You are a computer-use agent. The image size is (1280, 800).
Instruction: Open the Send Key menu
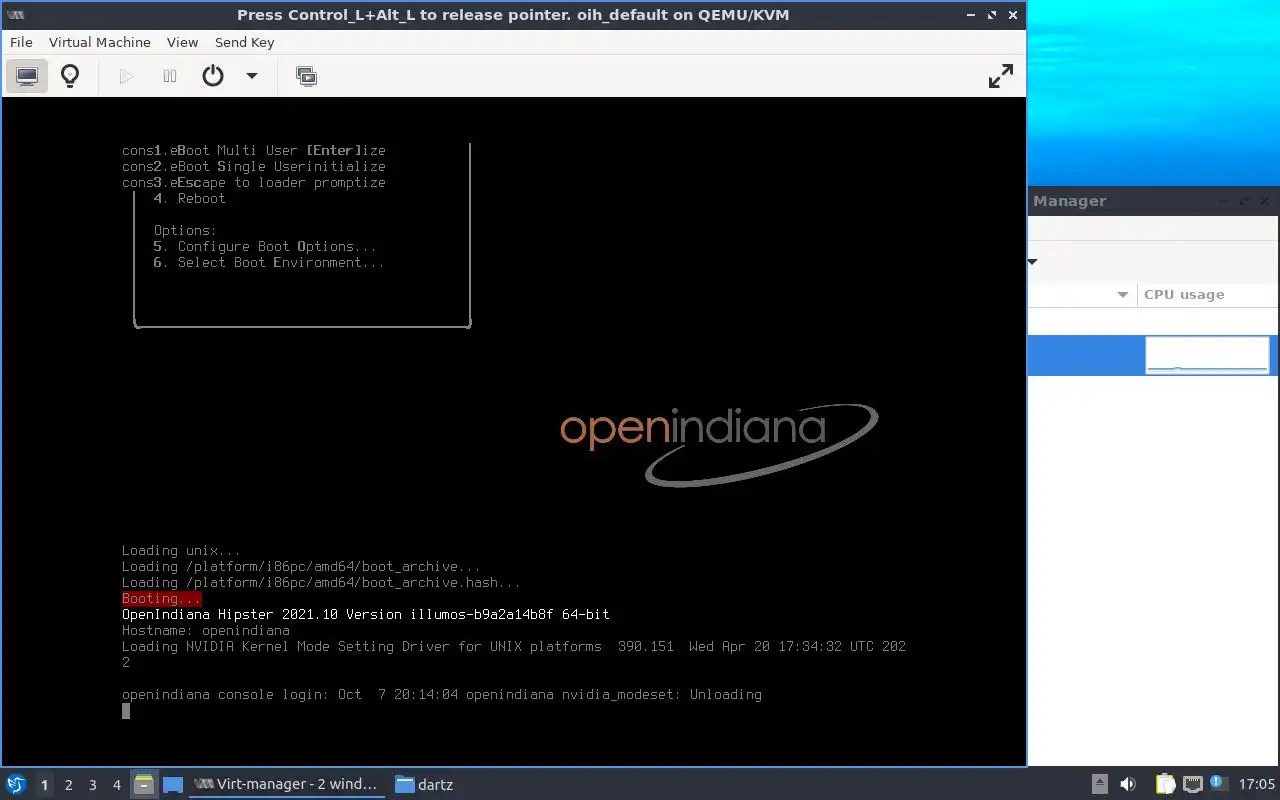[x=244, y=42]
